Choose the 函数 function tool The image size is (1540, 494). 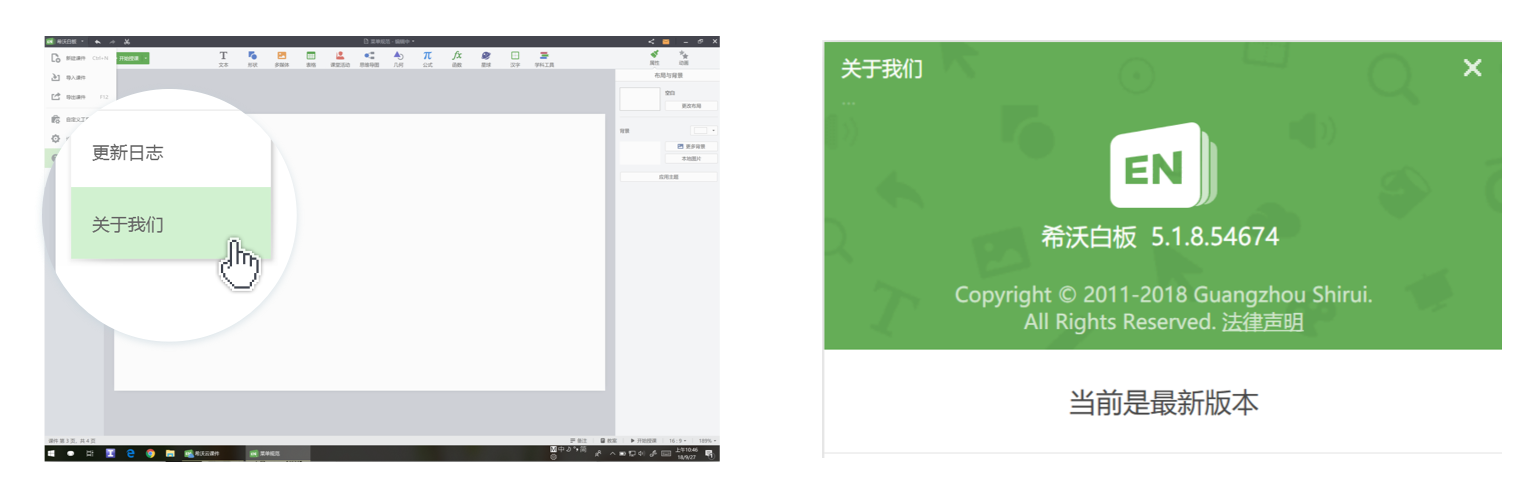pos(457,58)
